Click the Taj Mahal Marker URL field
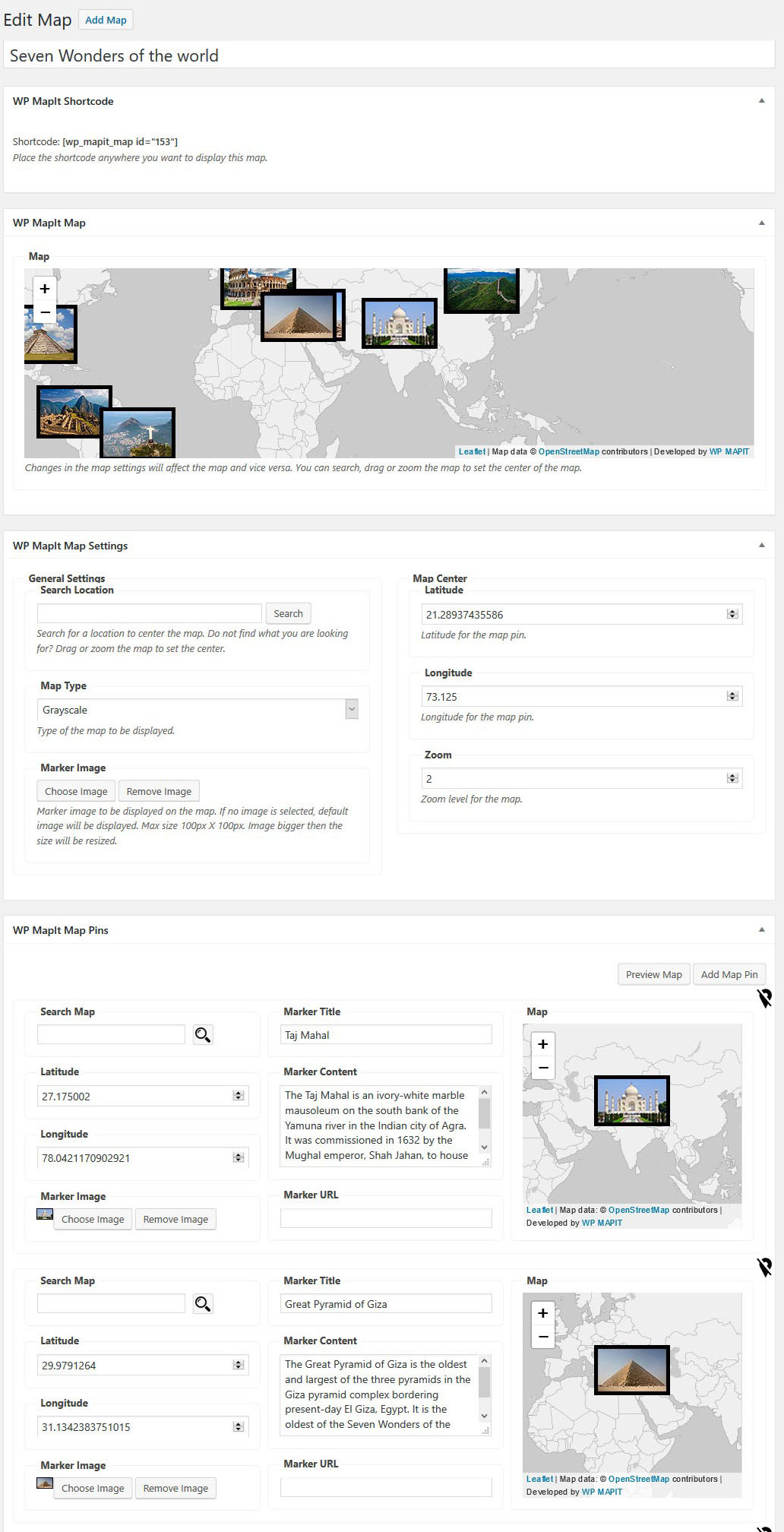The width and height of the screenshot is (784, 1532). click(x=386, y=1218)
